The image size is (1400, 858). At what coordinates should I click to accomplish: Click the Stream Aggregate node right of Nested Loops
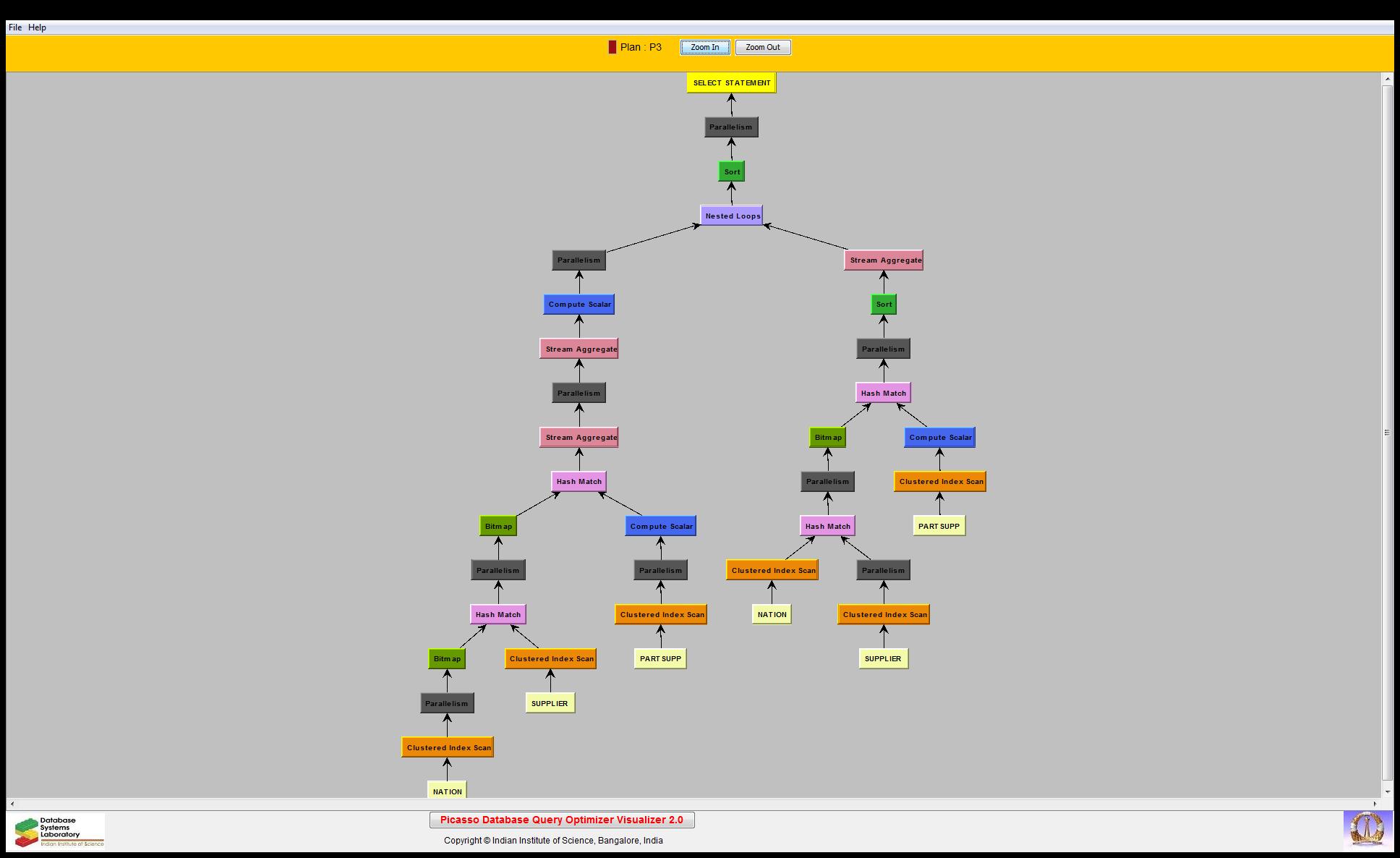[884, 260]
